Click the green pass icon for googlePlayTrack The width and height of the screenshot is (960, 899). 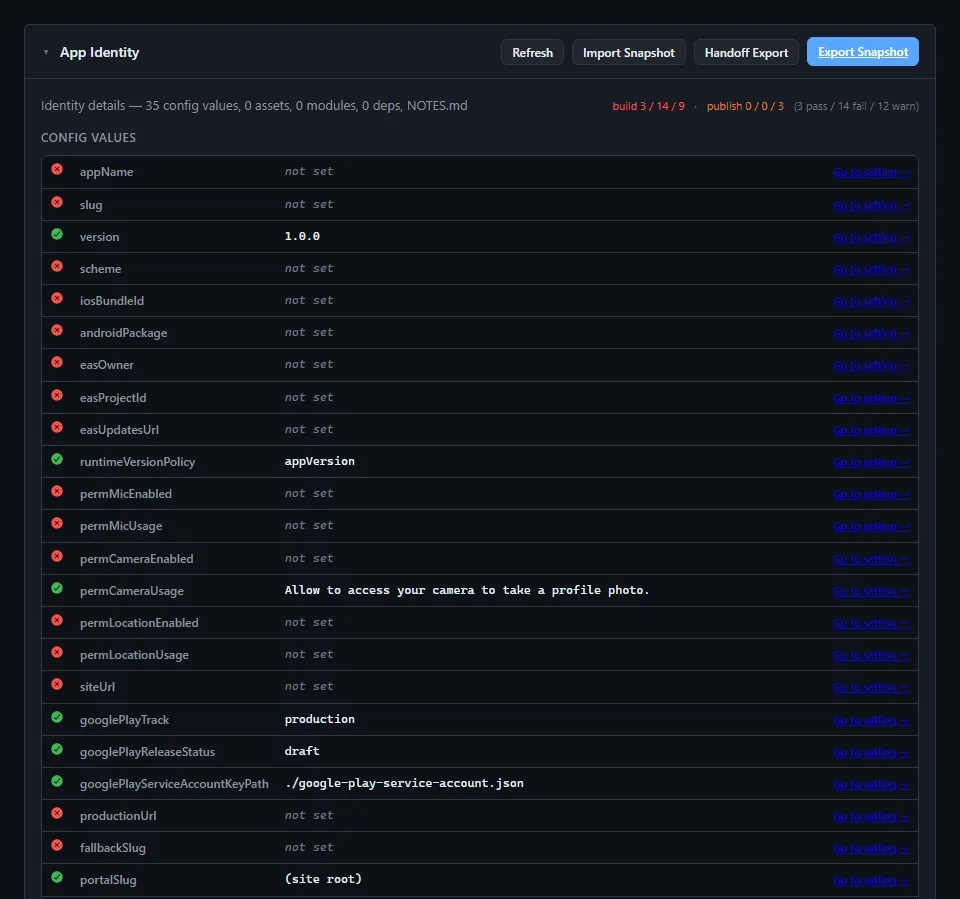click(57, 717)
